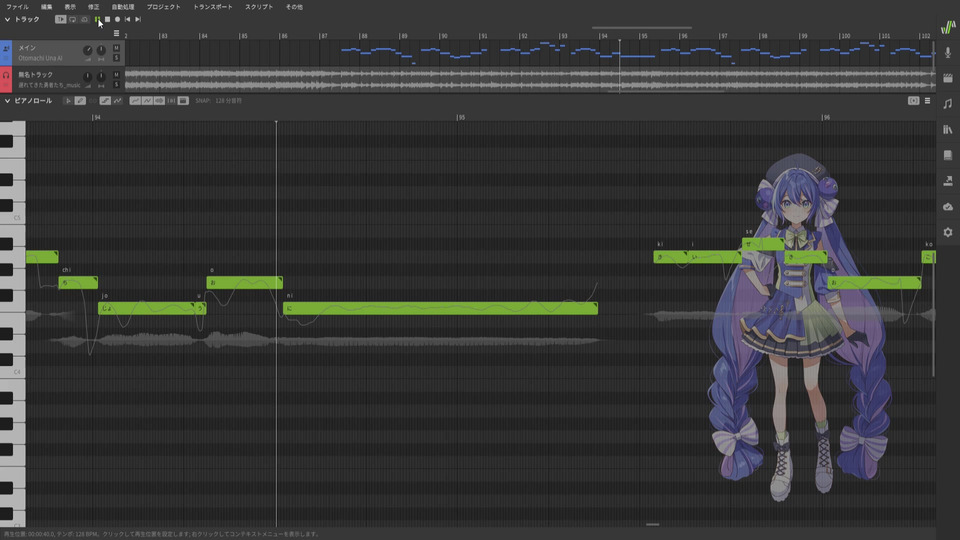Select the pointer tool in piano roll

coord(68,100)
